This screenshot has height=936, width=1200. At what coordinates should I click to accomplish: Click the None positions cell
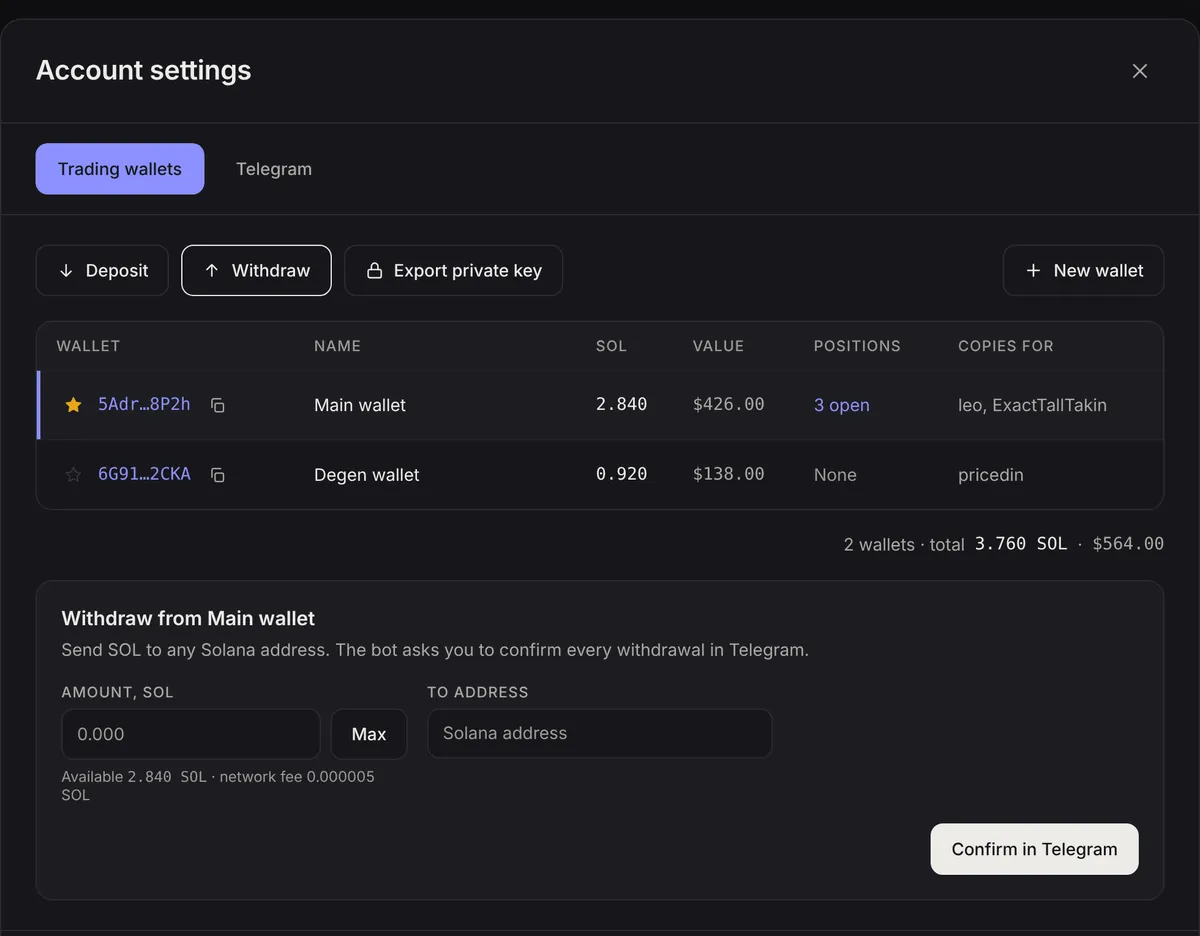pos(835,475)
